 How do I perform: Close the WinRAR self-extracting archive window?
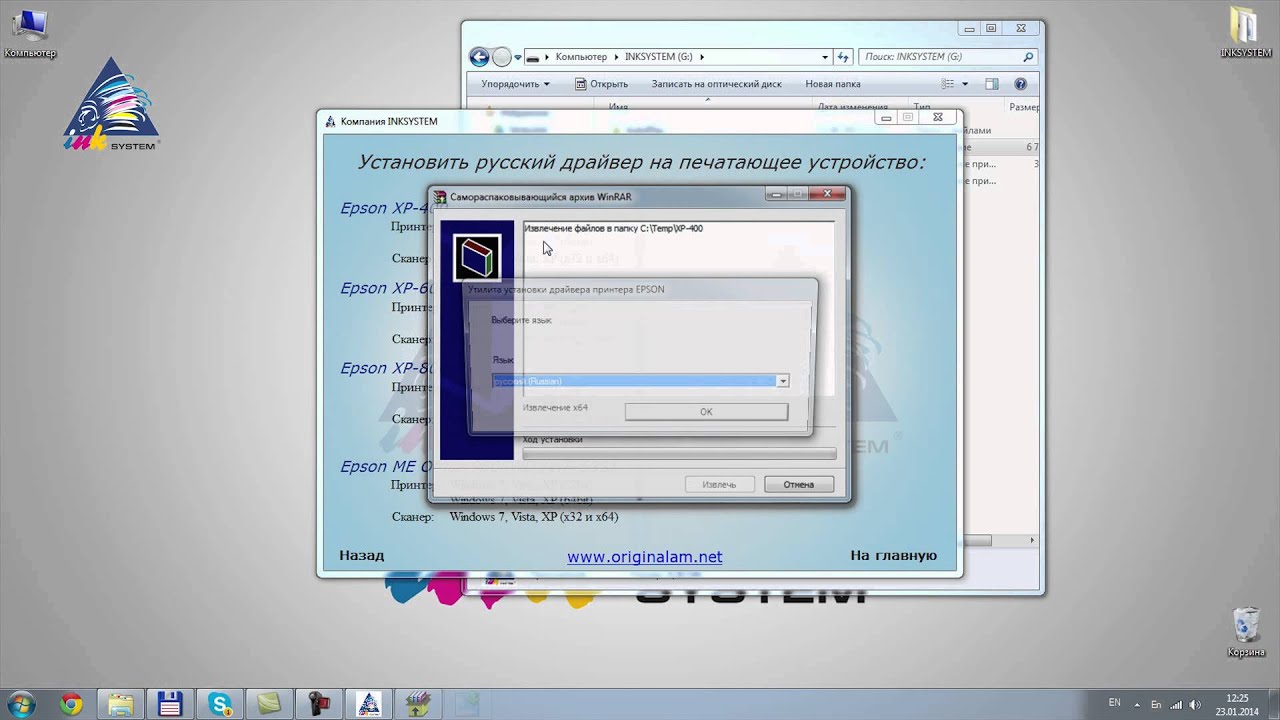point(827,194)
